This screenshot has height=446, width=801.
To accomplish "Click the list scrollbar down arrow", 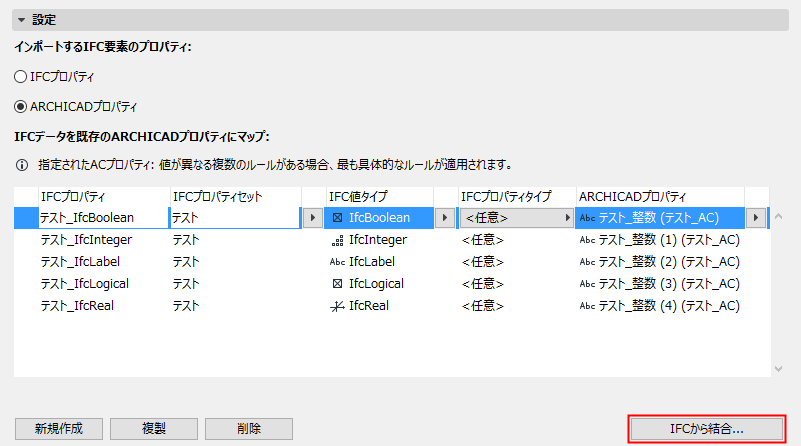I will pyautogui.click(x=779, y=368).
